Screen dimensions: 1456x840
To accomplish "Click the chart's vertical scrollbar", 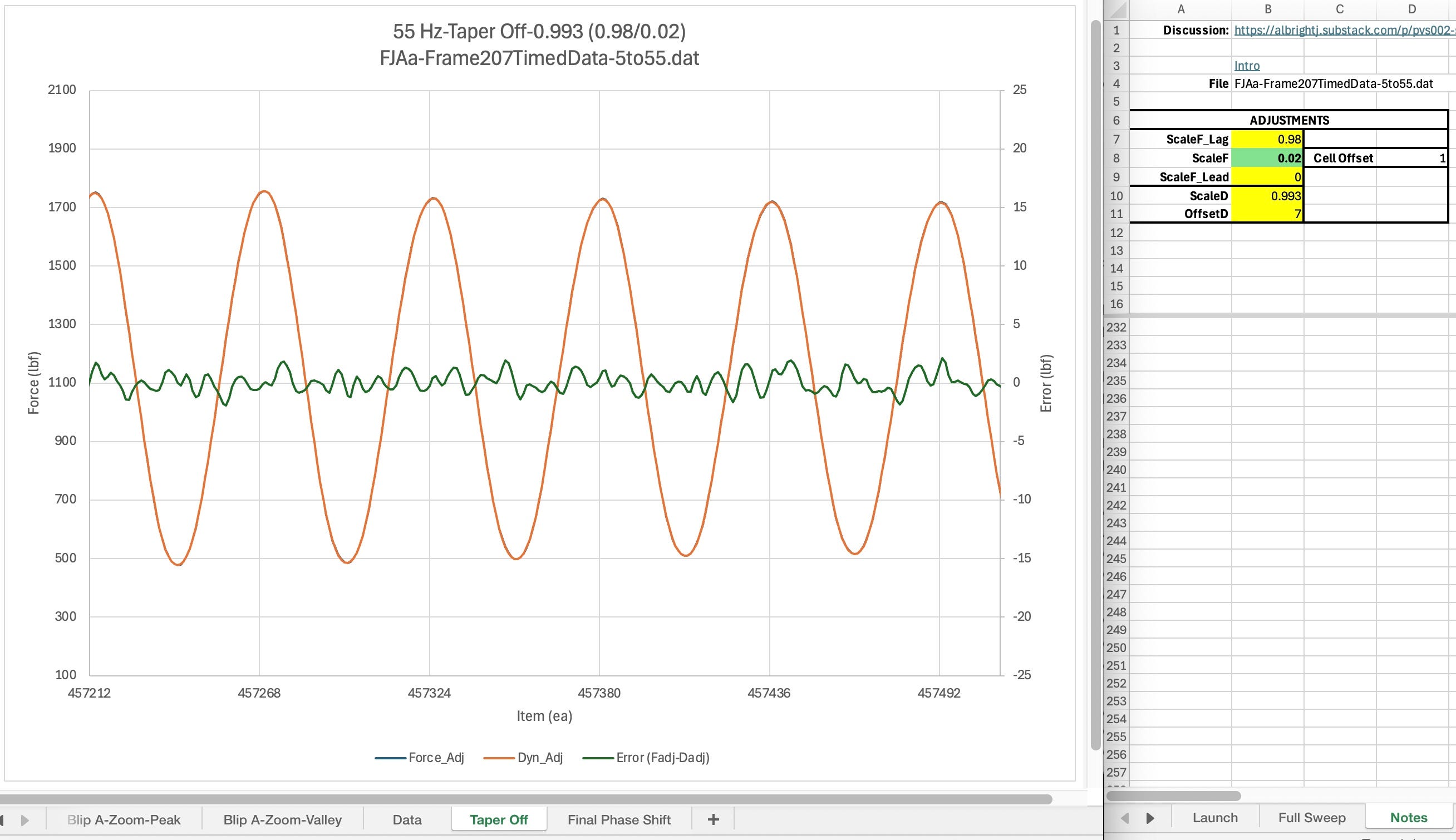I will pos(1096,381).
